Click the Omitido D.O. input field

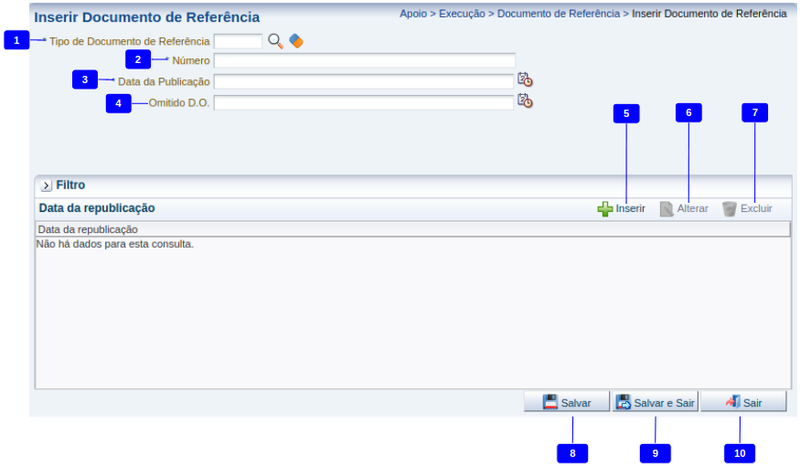pyautogui.click(x=363, y=102)
